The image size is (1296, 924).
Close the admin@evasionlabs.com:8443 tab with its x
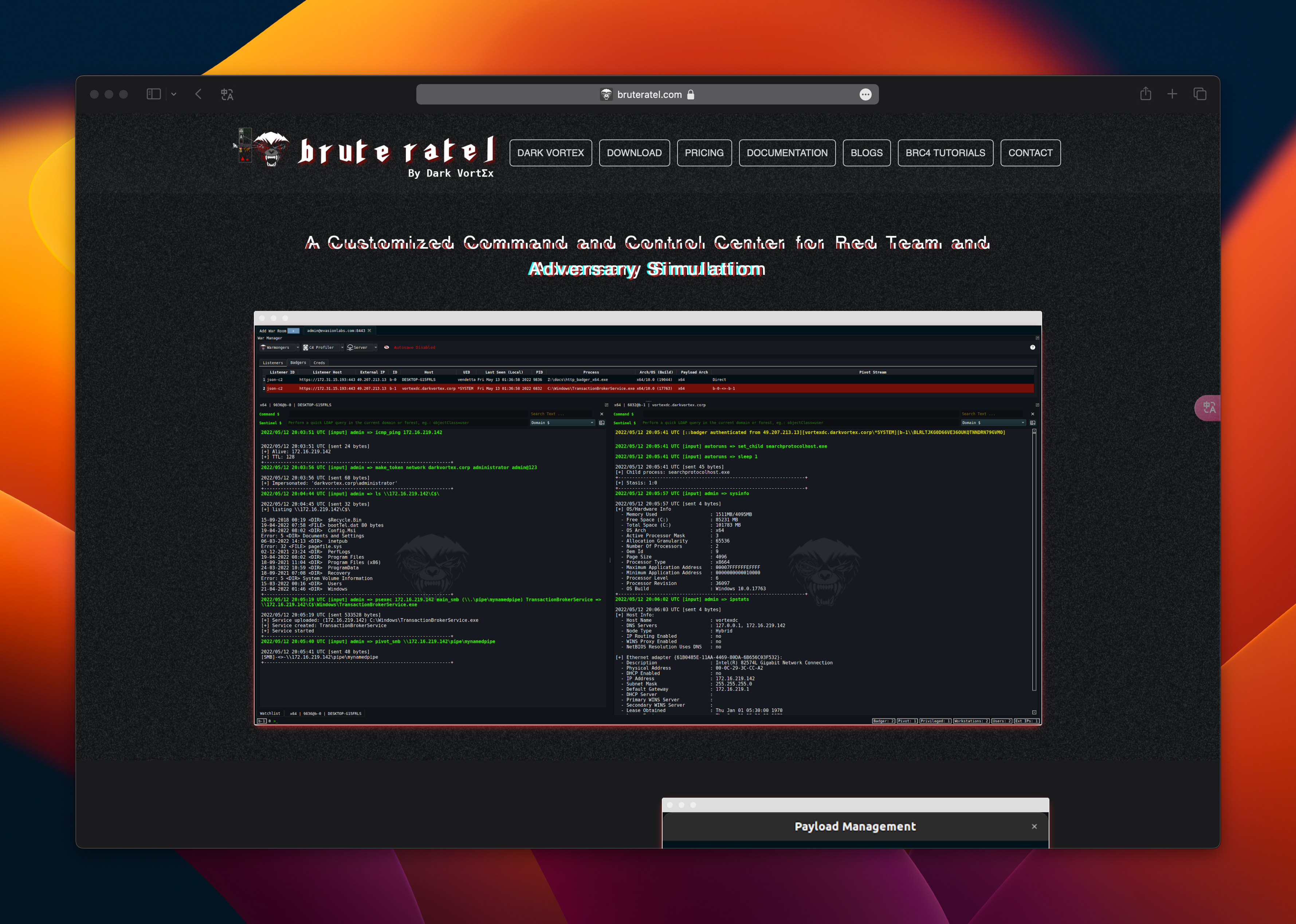[369, 331]
